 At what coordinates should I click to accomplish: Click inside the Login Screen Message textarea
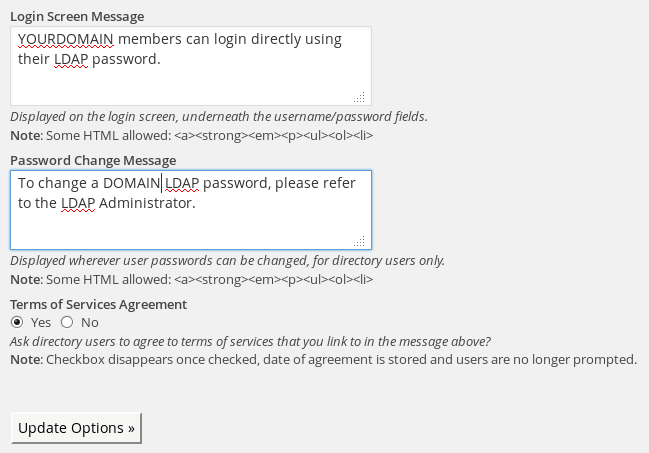[191, 66]
